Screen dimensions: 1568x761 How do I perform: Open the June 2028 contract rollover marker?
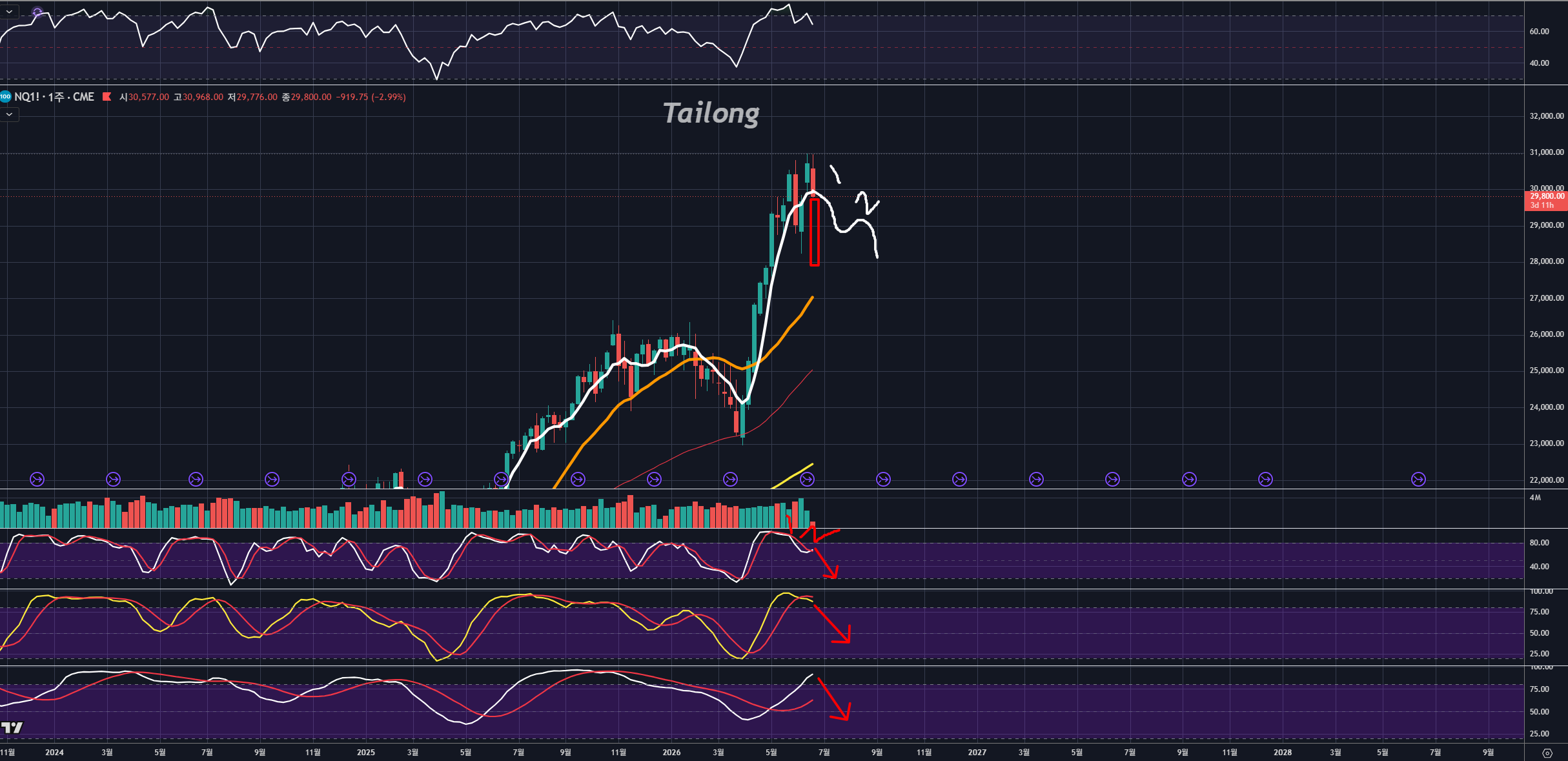tap(1418, 480)
